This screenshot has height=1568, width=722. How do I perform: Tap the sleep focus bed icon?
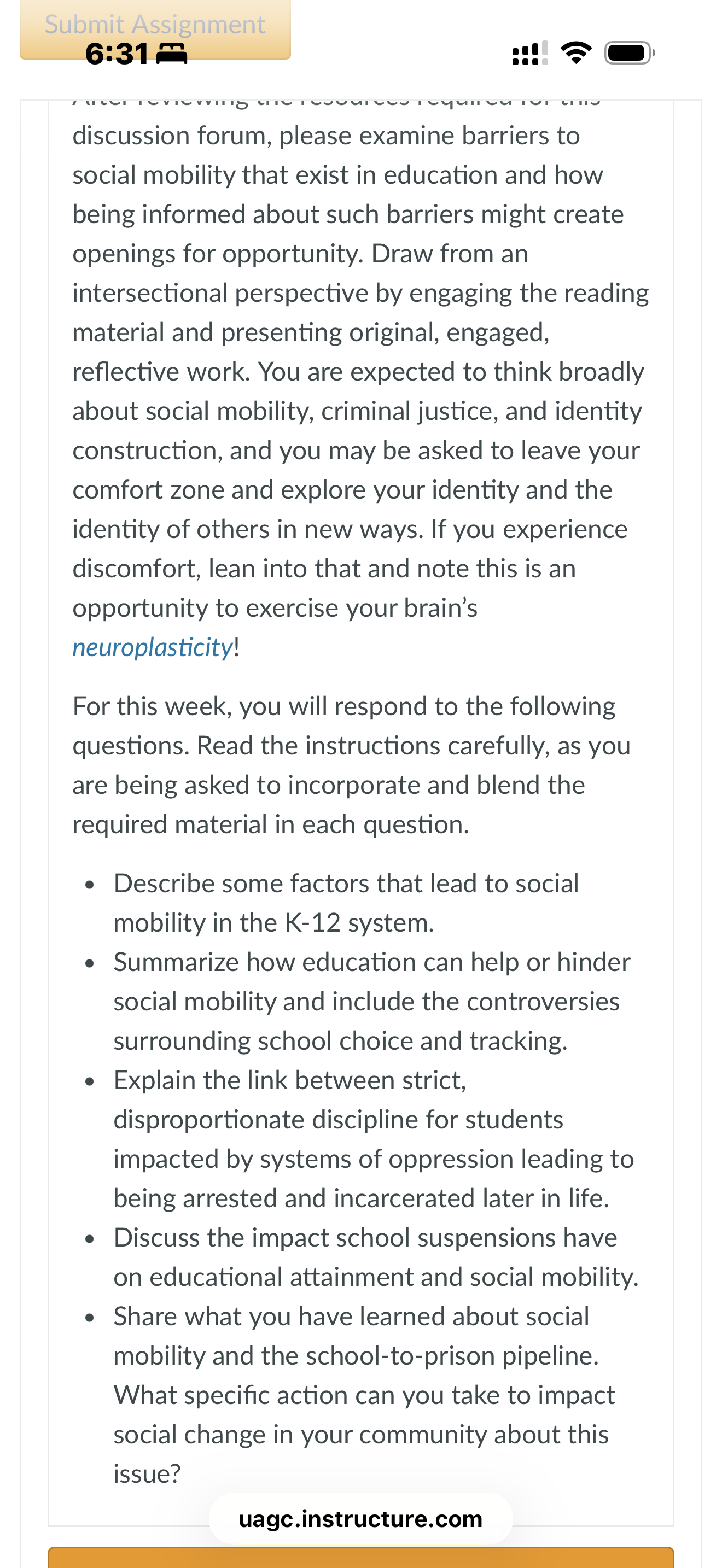point(172,54)
